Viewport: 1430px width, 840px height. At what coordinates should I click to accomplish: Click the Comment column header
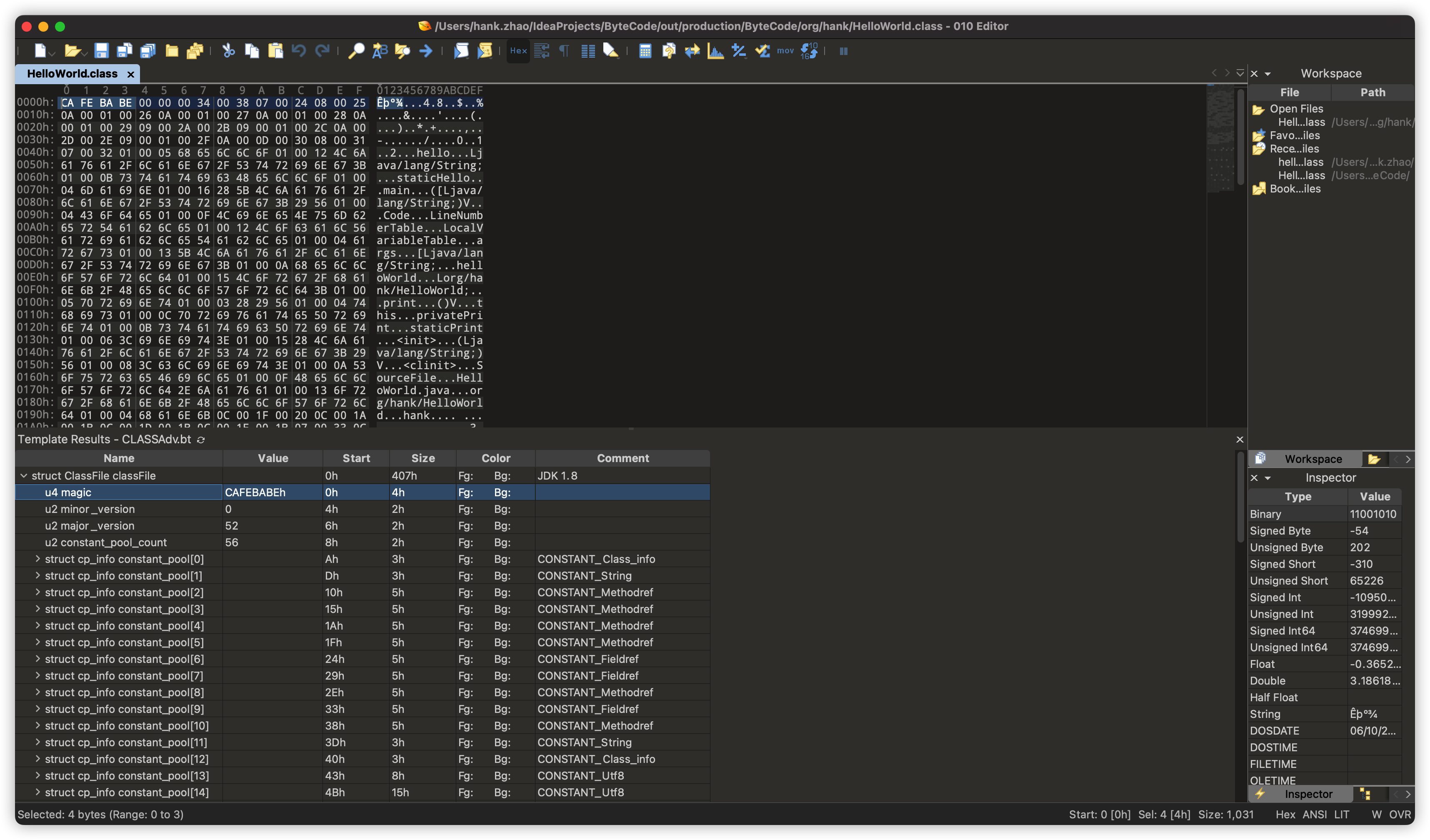[622, 458]
